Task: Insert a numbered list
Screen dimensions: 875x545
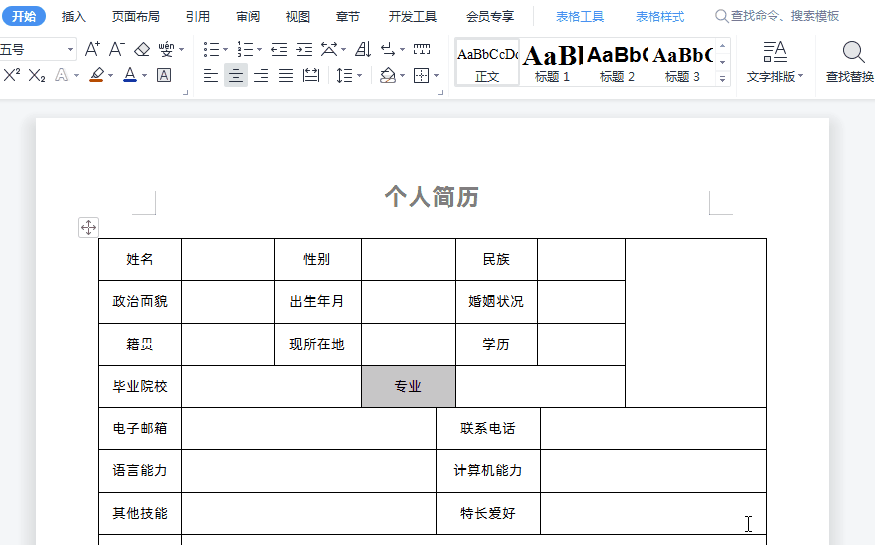Action: pos(244,49)
